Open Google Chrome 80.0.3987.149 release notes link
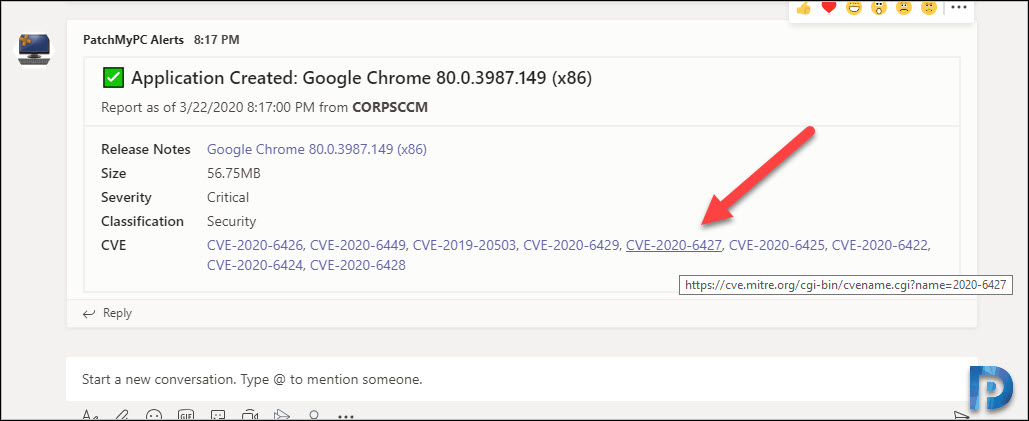Image resolution: width=1029 pixels, height=421 pixels. [x=317, y=150]
